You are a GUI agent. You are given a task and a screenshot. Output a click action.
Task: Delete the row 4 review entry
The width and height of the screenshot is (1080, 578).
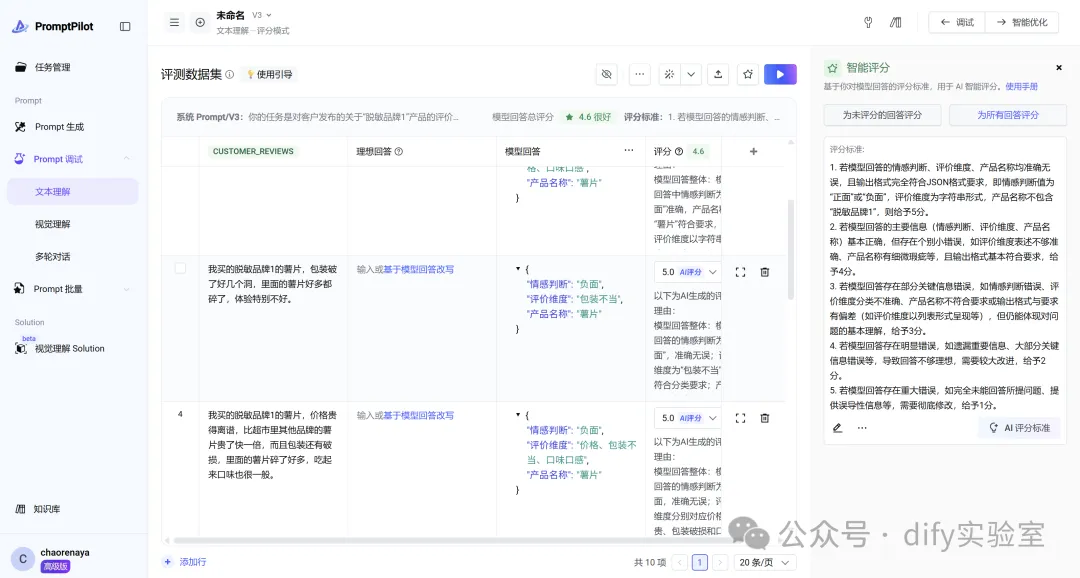click(765, 418)
